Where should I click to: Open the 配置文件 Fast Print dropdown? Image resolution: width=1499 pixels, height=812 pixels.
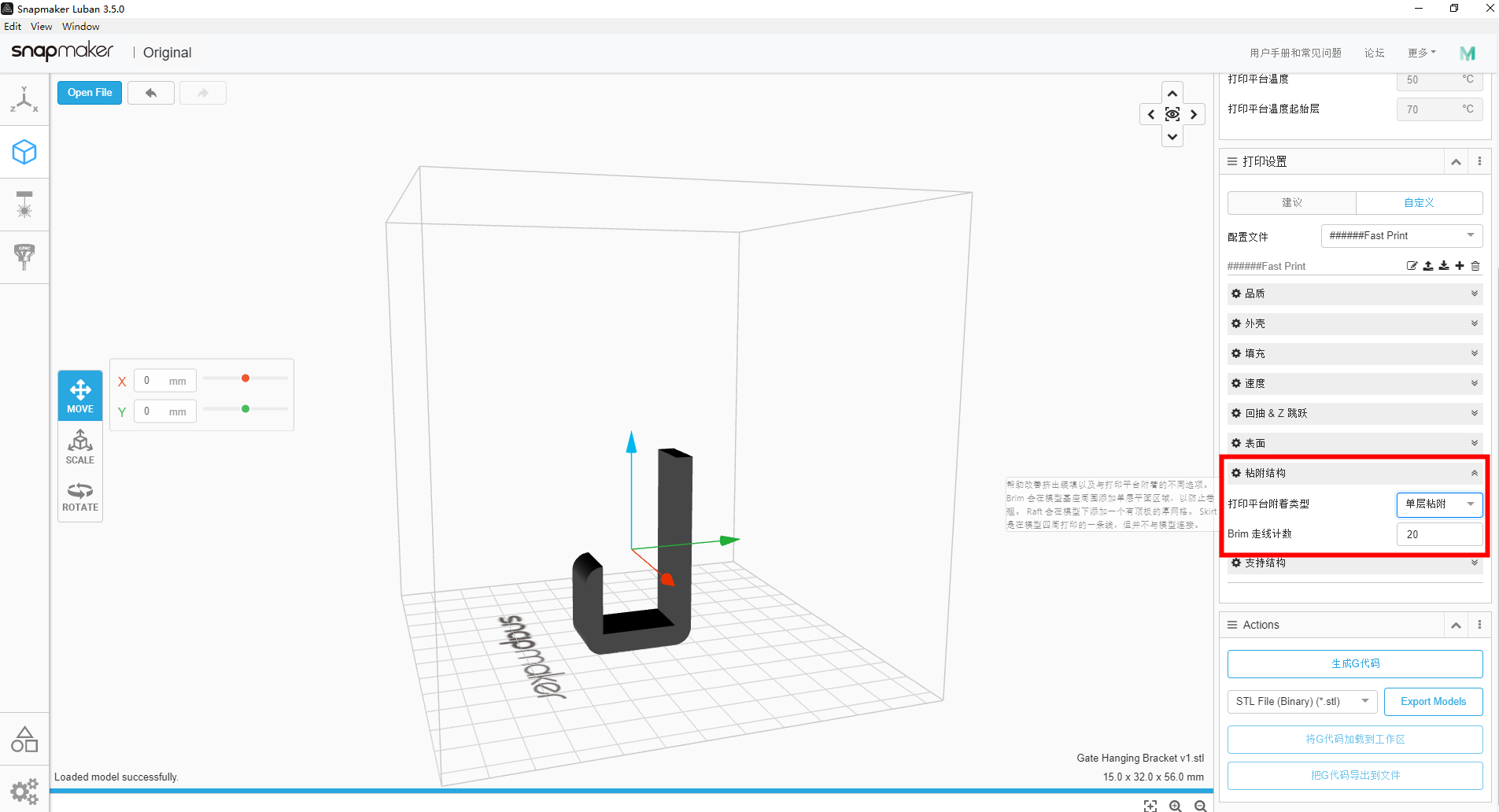coord(1401,235)
